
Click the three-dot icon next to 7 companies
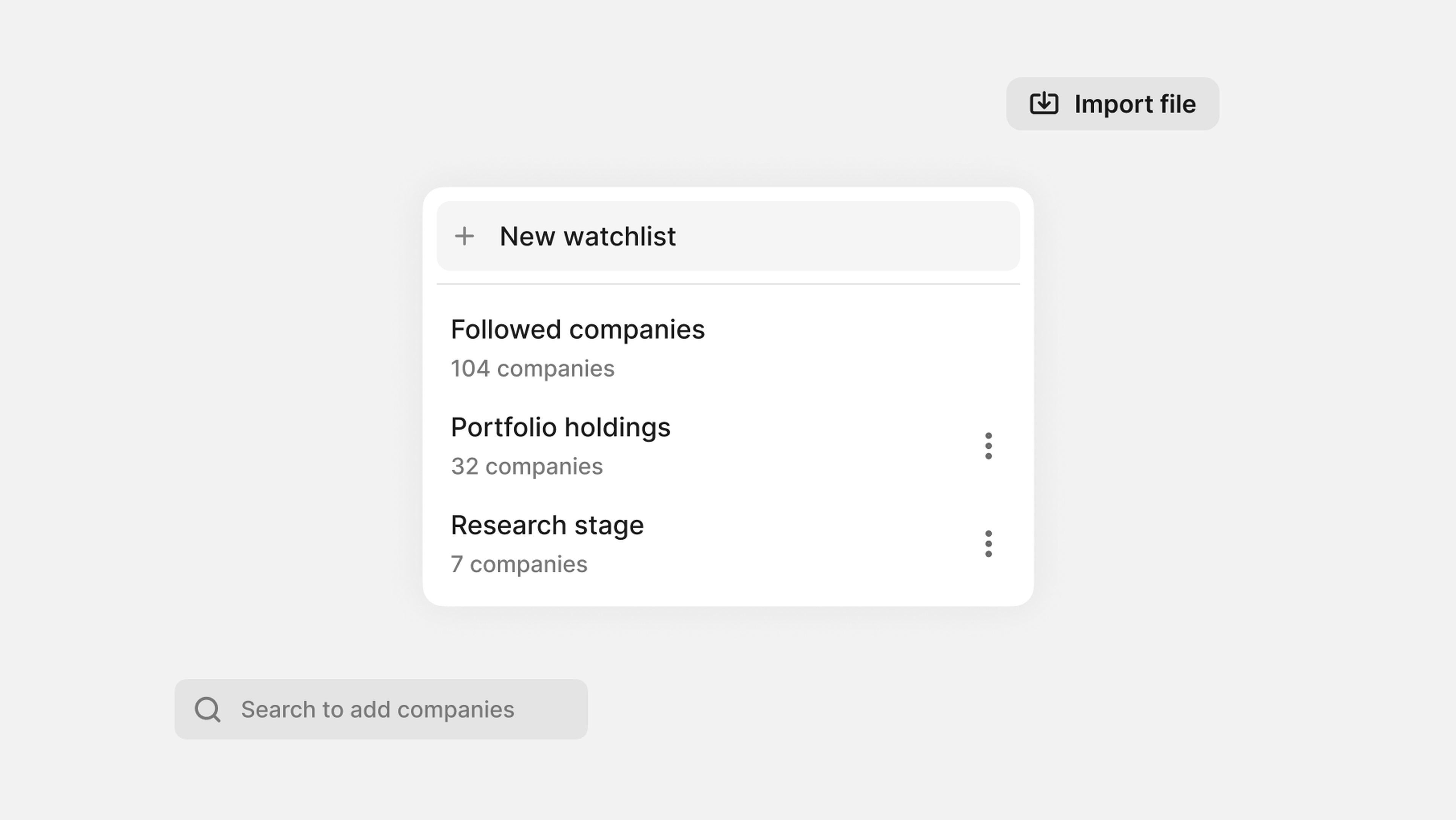988,544
